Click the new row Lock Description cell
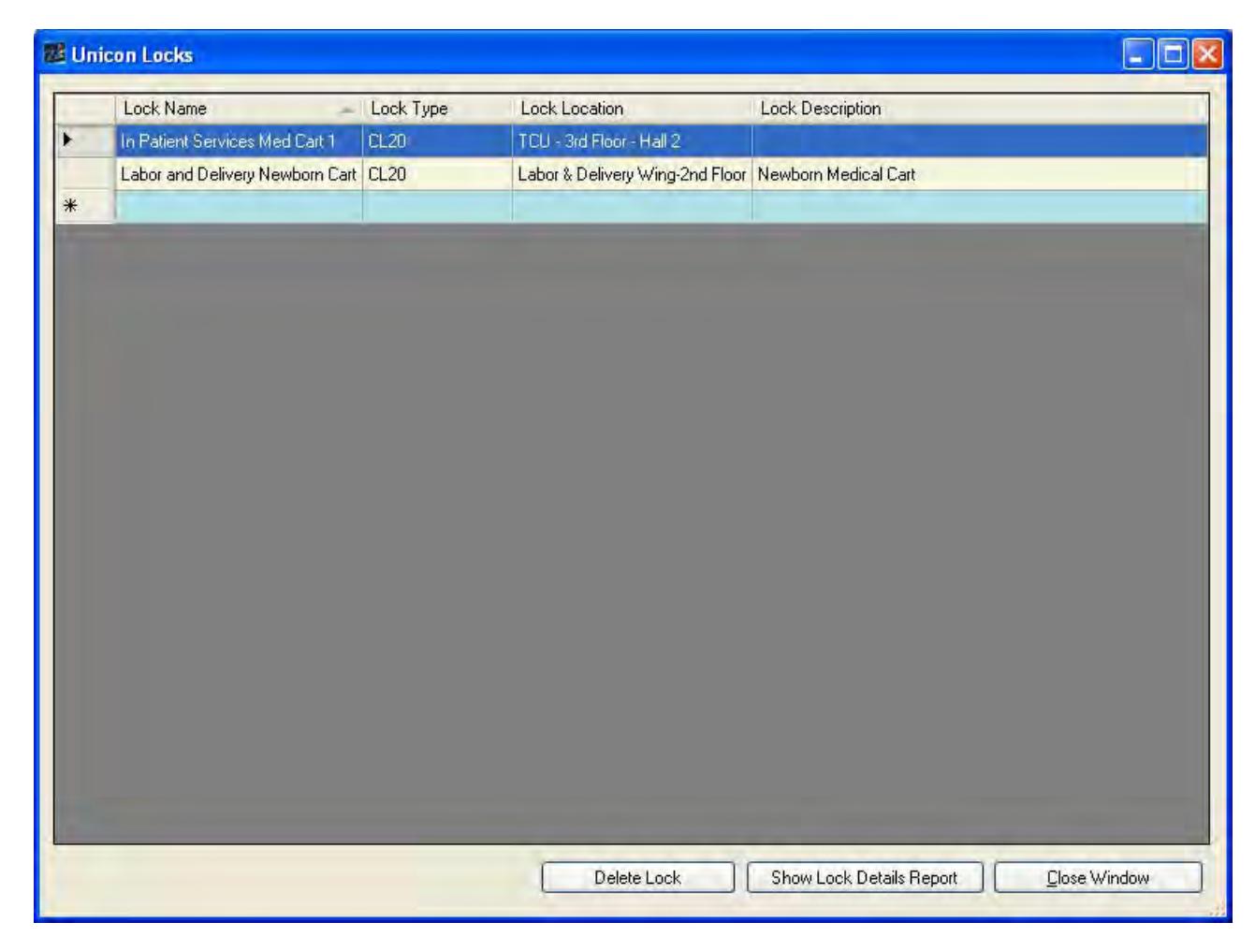This screenshot has width=1255, height=952. pos(980,207)
